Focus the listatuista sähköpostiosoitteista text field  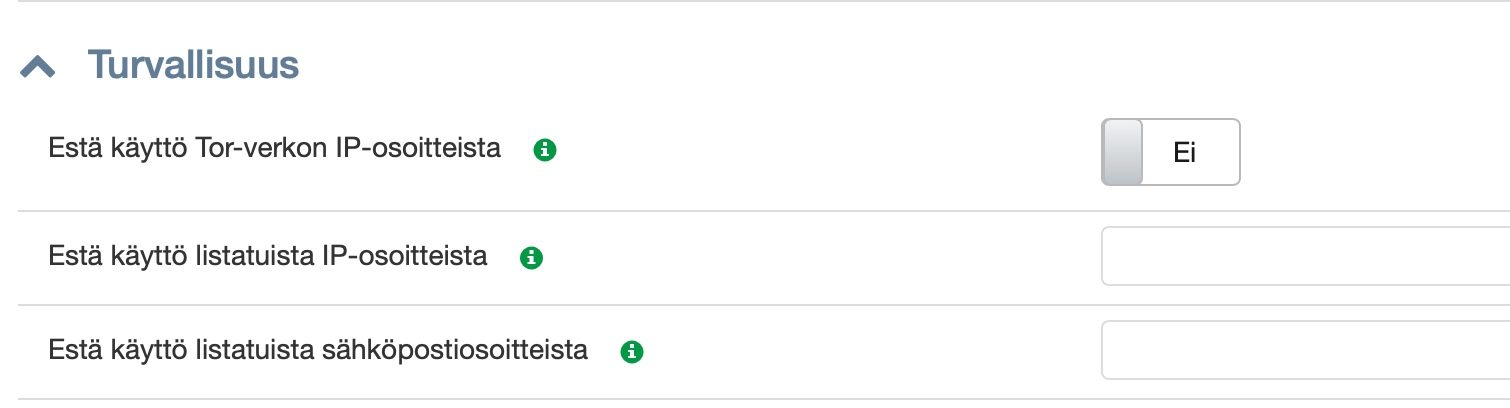(x=1300, y=350)
